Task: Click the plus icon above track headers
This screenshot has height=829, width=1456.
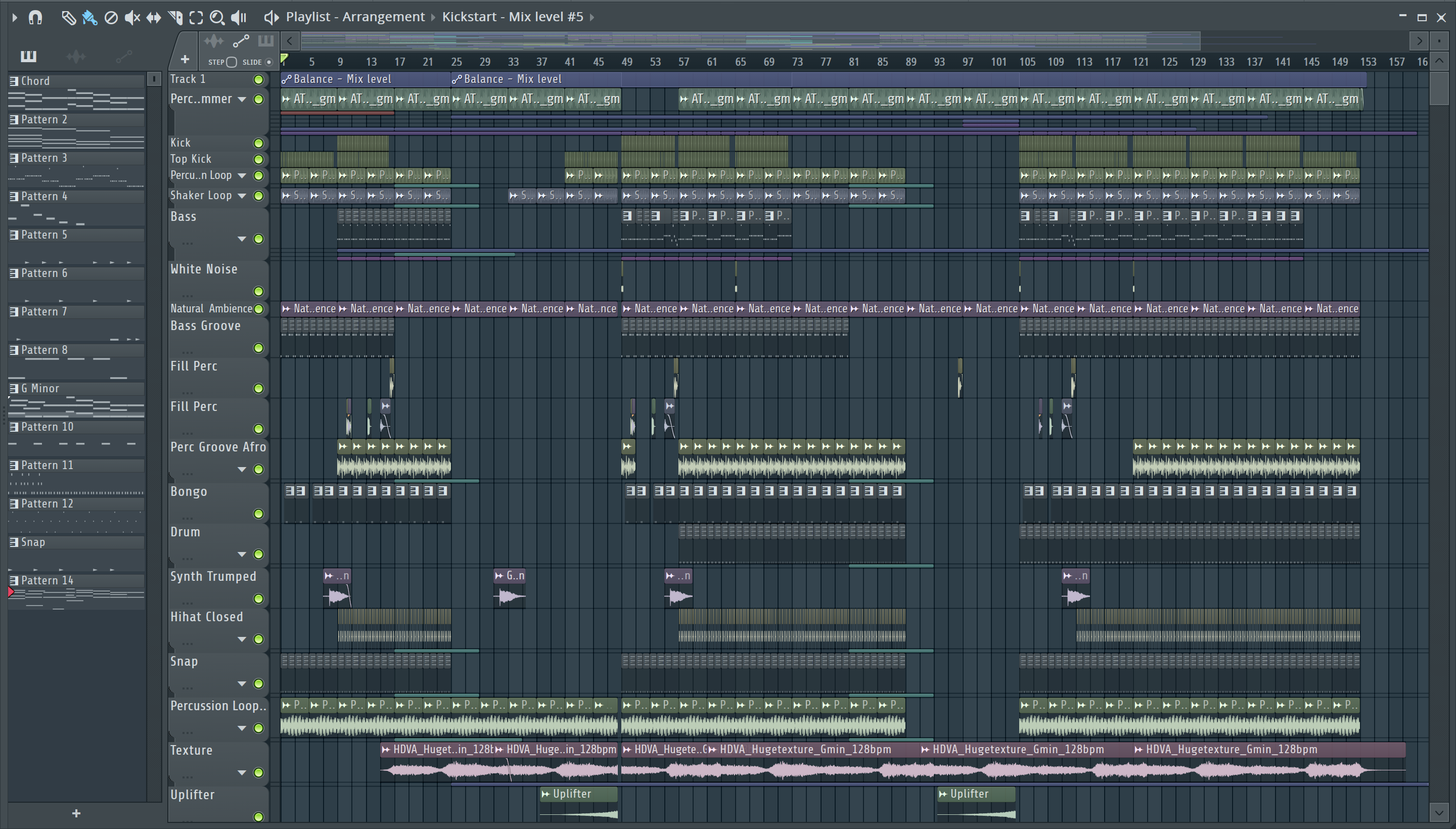Action: (185, 59)
